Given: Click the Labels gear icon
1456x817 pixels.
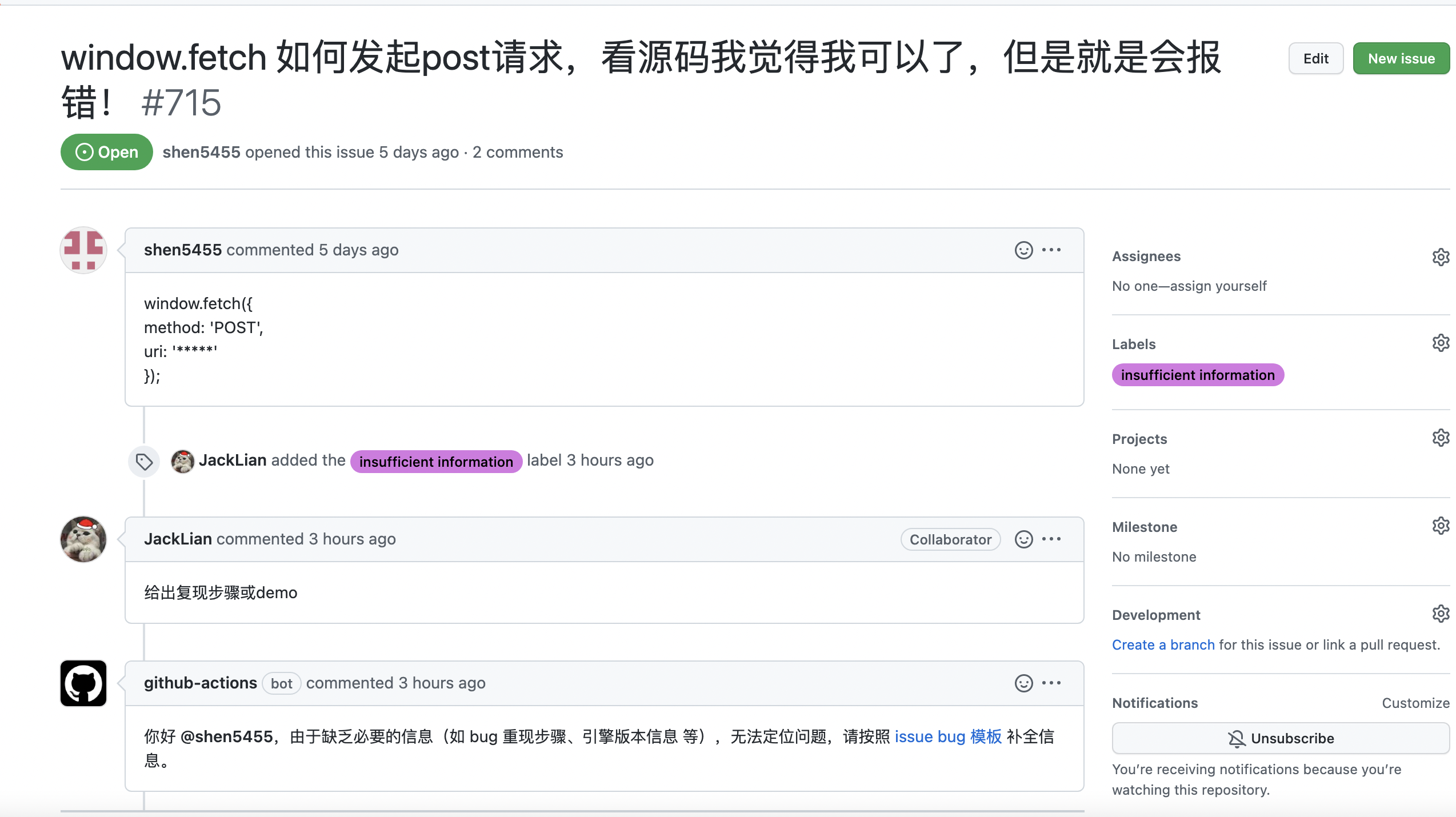Looking at the screenshot, I should [1441, 343].
